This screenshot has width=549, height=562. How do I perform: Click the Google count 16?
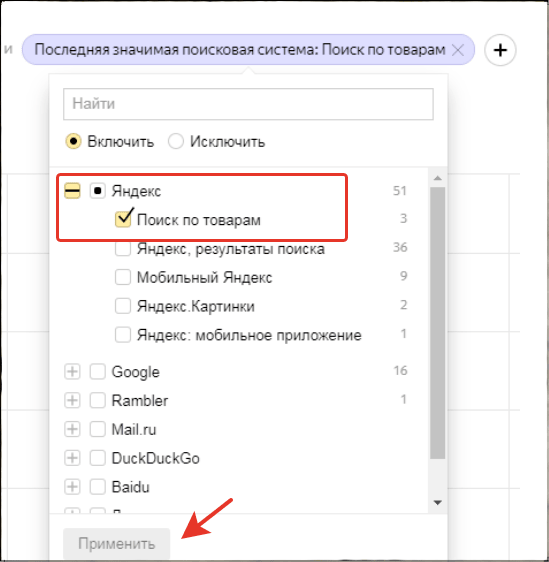point(400,370)
